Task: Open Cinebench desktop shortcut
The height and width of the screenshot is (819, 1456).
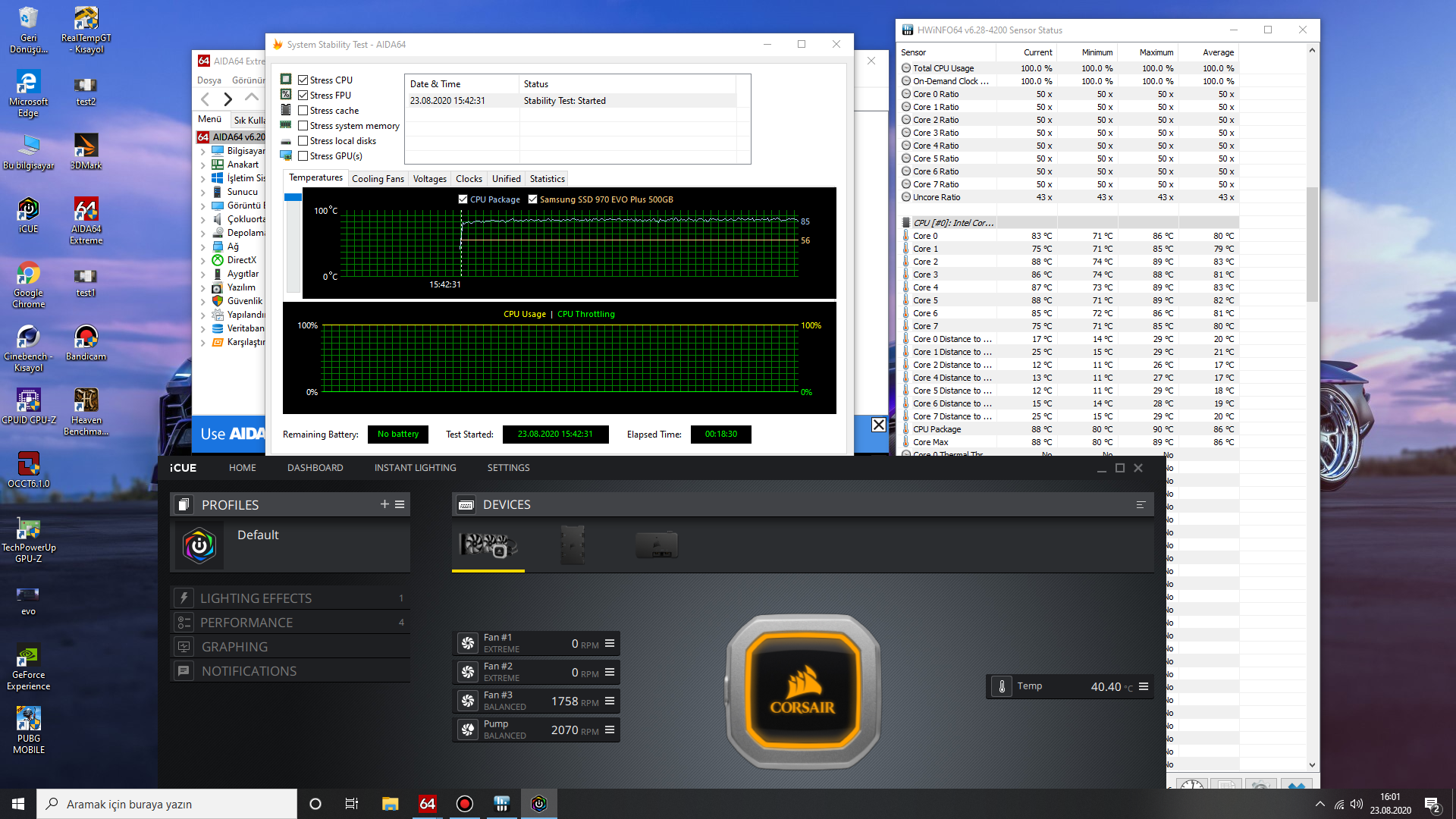Action: [28, 348]
